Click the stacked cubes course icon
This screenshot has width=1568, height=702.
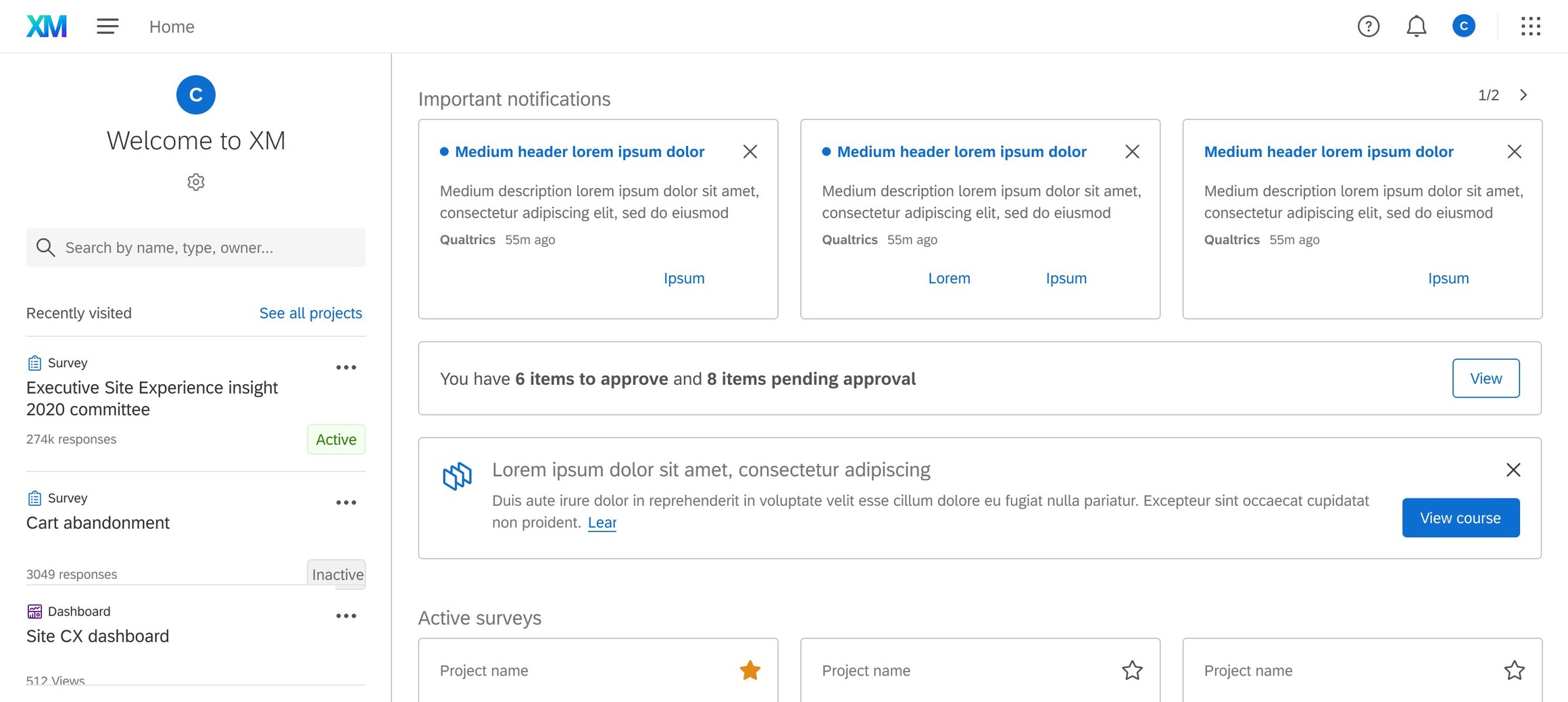458,476
